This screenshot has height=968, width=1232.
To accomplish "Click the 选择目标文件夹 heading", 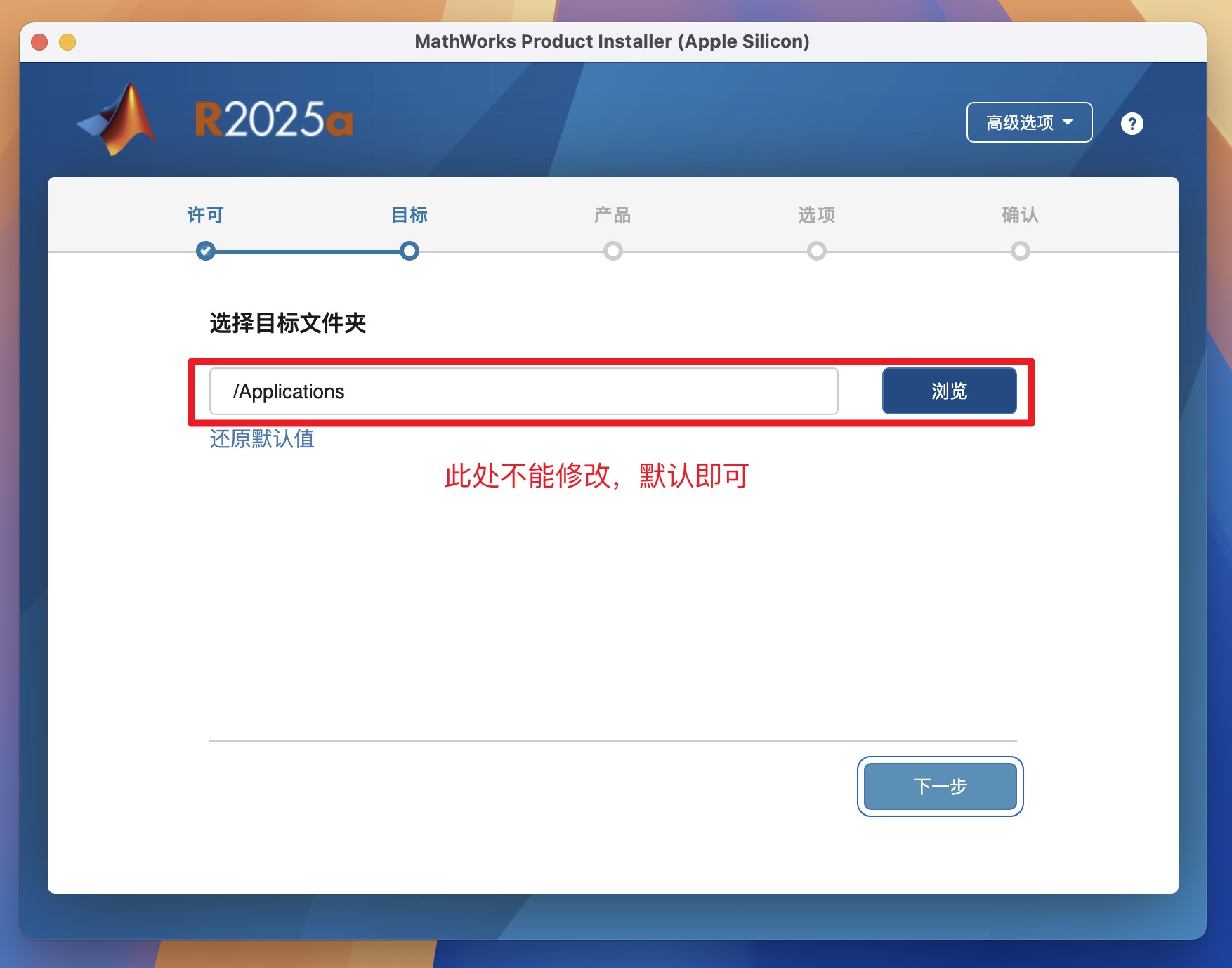I will click(288, 323).
